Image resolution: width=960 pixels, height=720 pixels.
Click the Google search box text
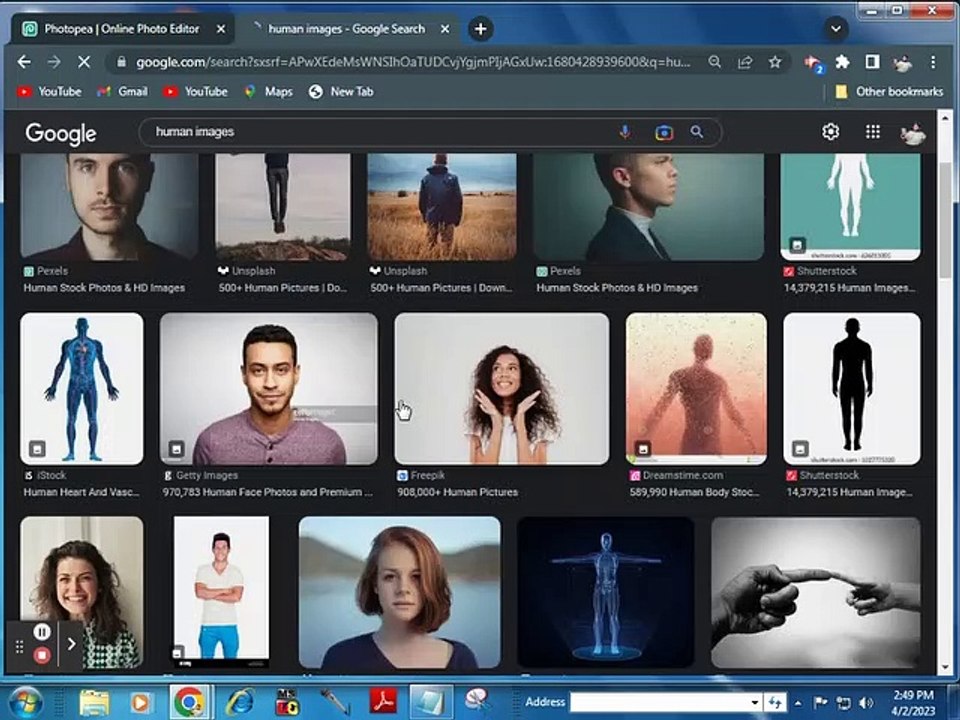pos(195,132)
